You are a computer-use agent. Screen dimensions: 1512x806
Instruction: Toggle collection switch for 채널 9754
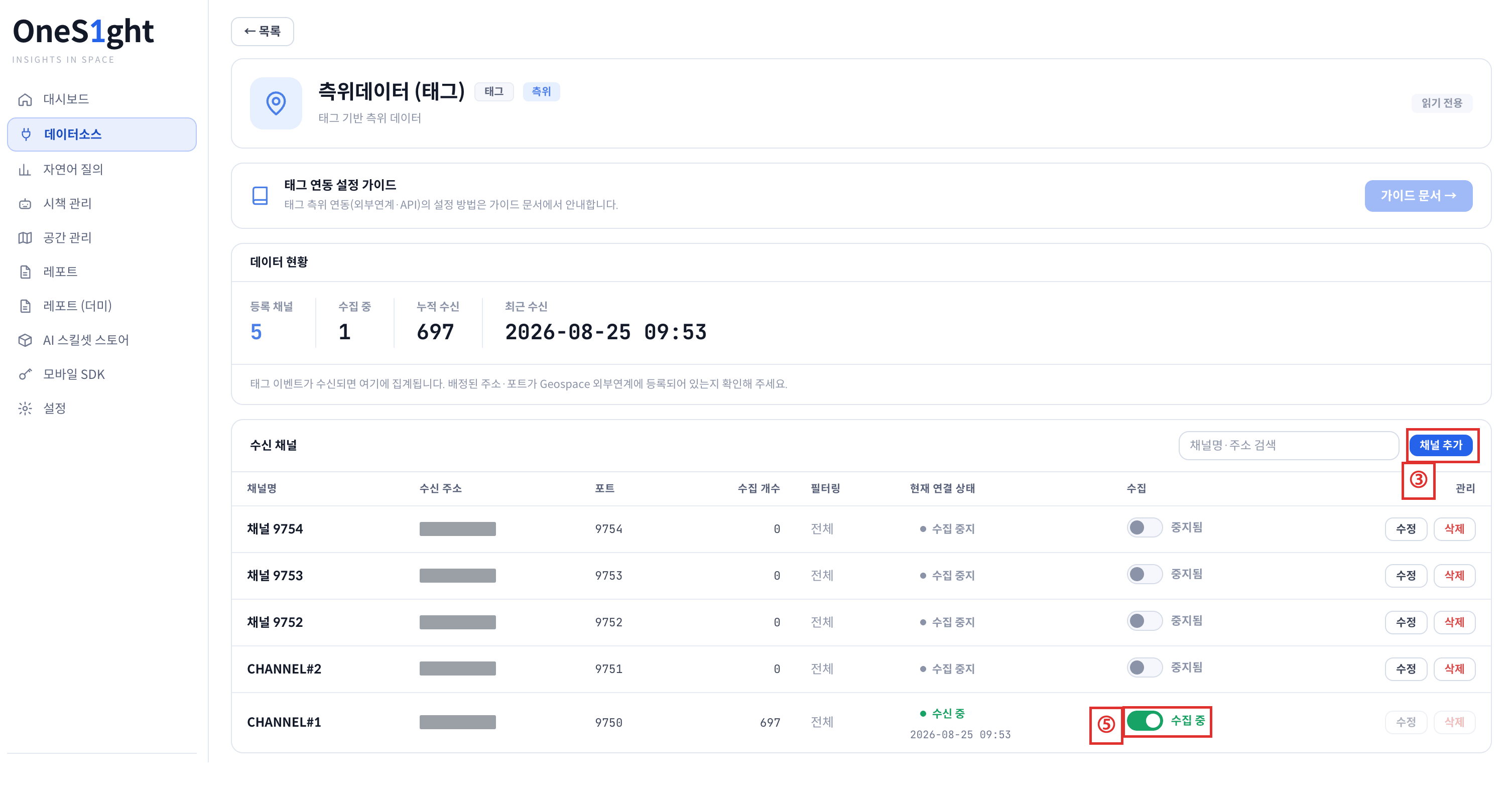[x=1144, y=527]
